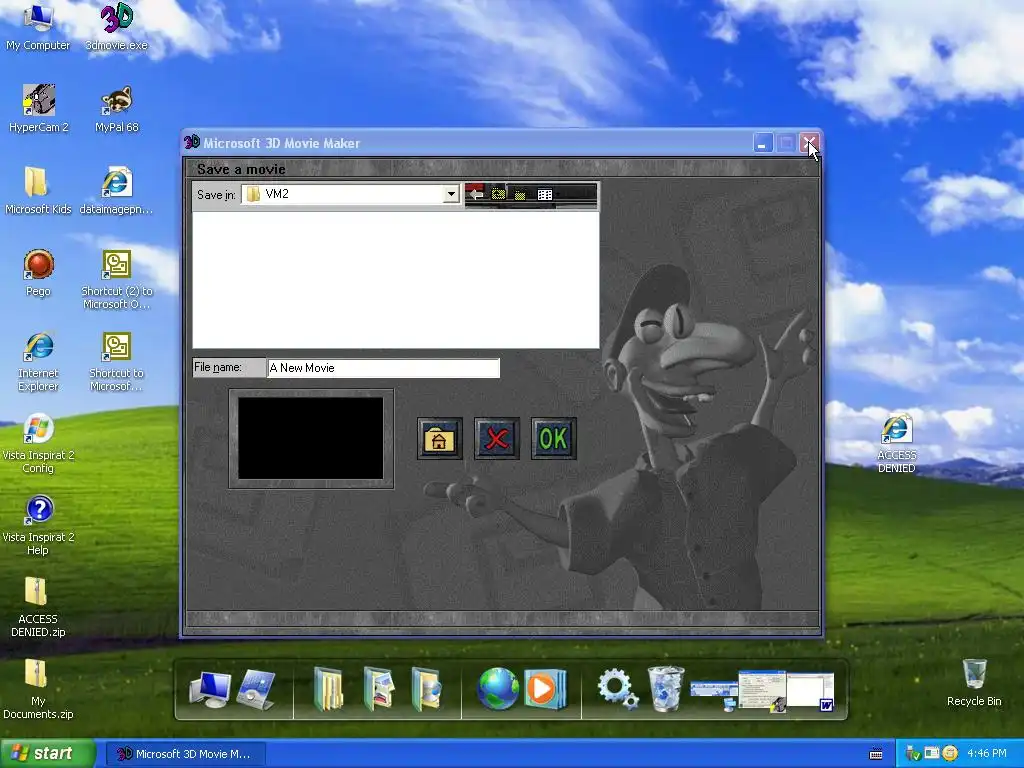1024x768 pixels.
Task: Click the create new folder icon
Action: pos(520,194)
